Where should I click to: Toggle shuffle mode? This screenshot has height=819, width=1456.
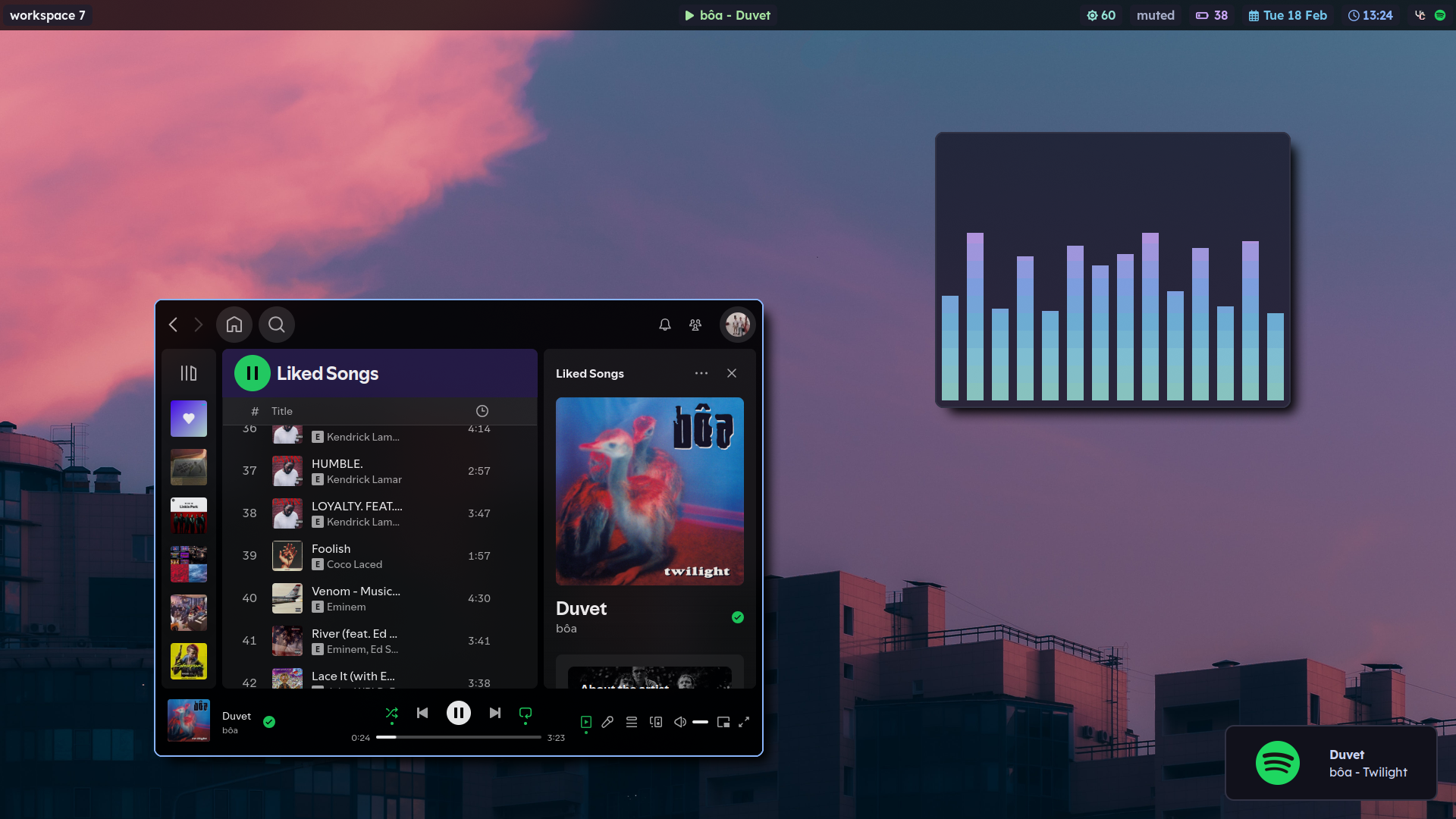click(x=392, y=713)
